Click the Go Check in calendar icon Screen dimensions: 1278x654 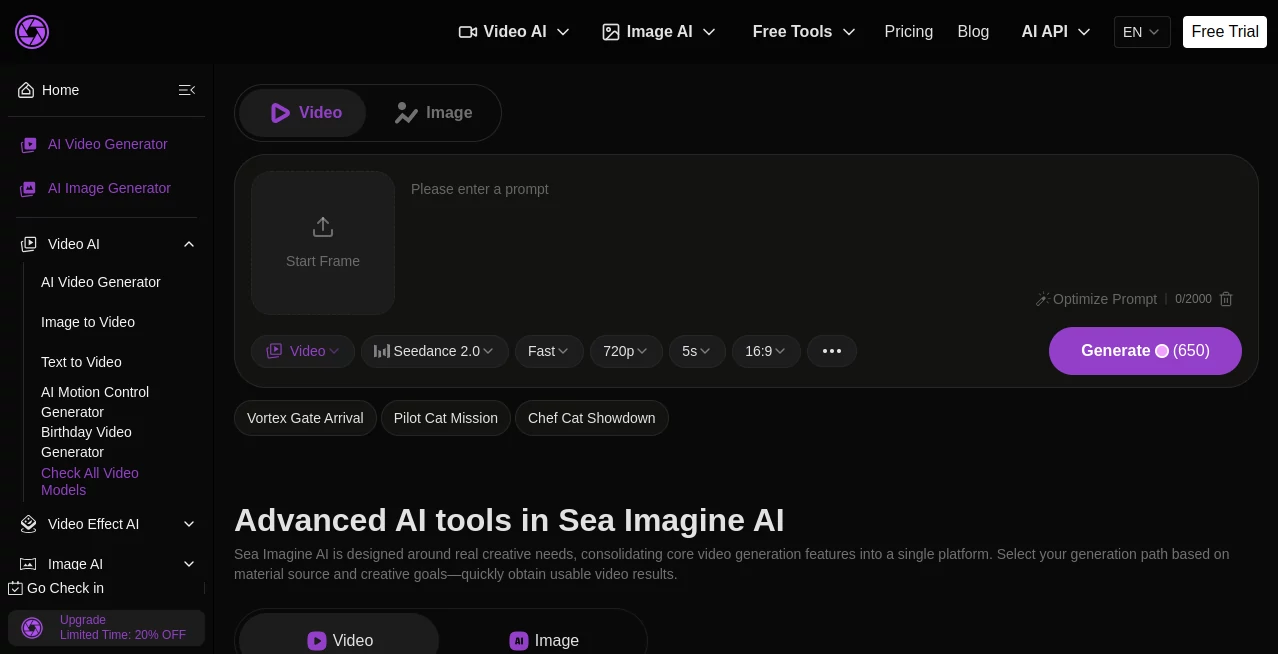[x=15, y=588]
